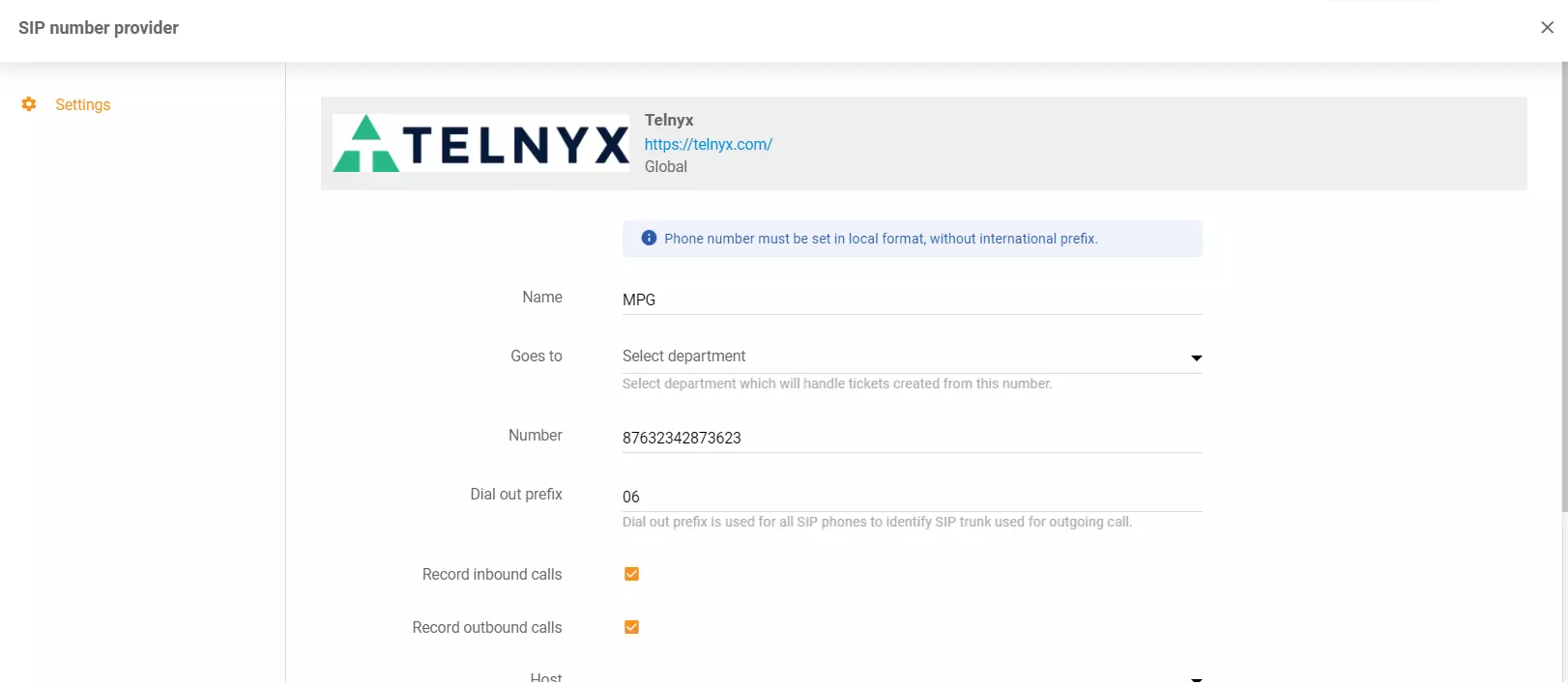Click the Settings gear icon
The width and height of the screenshot is (1568, 684).
point(29,103)
